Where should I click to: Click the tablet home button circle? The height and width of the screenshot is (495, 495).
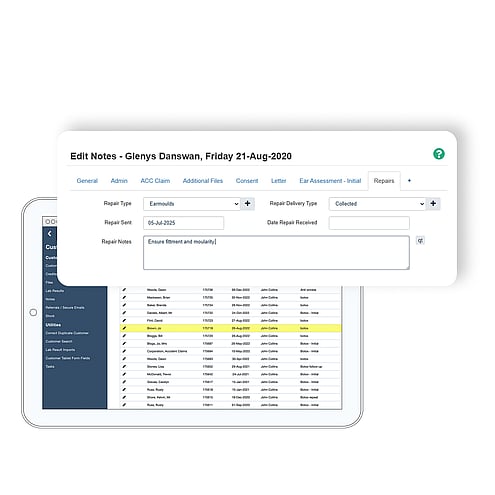(33, 312)
